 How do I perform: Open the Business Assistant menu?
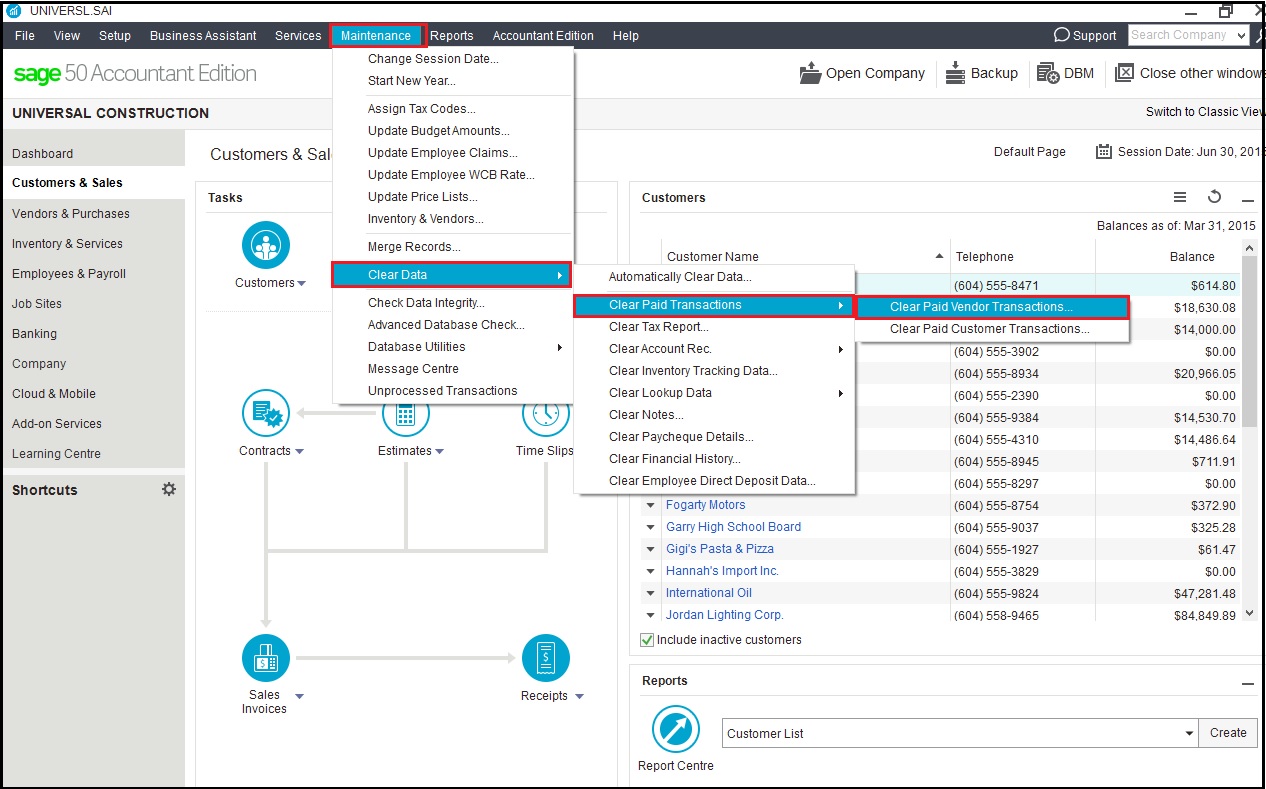pyautogui.click(x=203, y=35)
